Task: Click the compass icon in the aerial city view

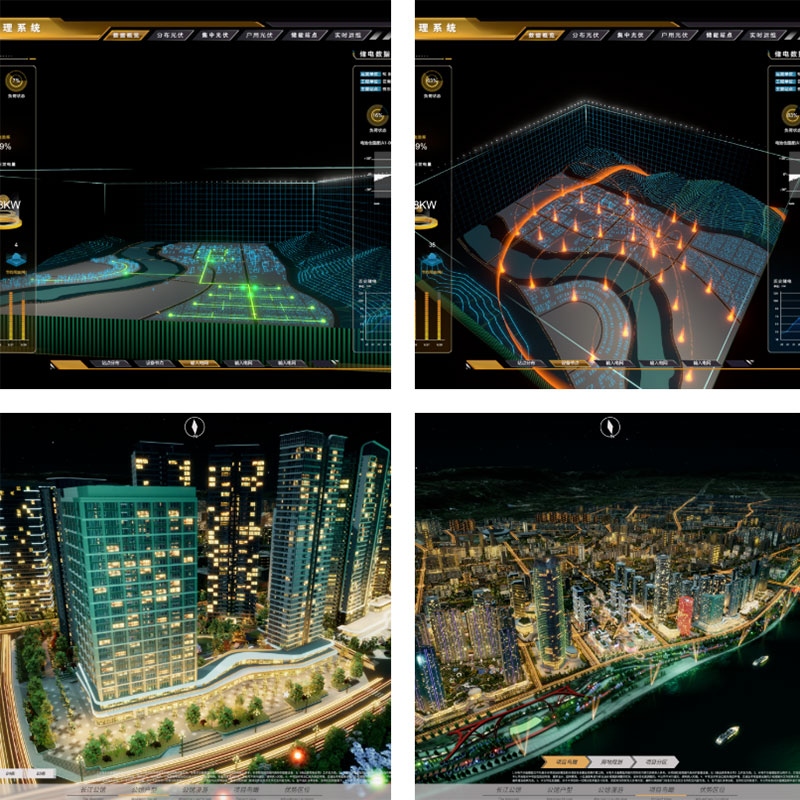Action: tap(606, 427)
